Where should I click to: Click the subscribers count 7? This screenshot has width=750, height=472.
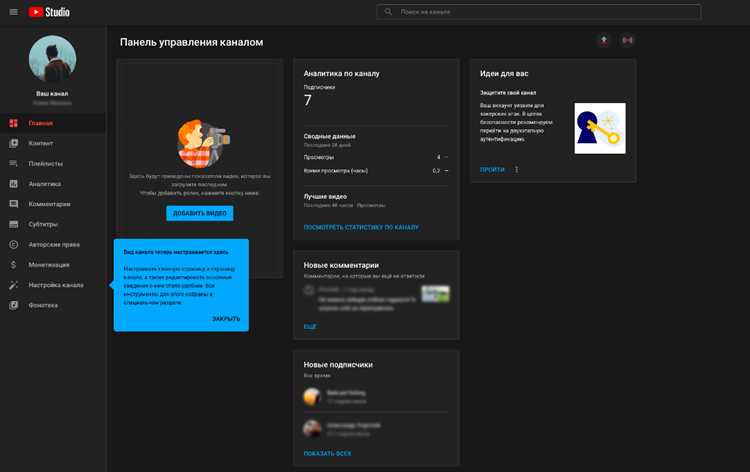pyautogui.click(x=308, y=100)
